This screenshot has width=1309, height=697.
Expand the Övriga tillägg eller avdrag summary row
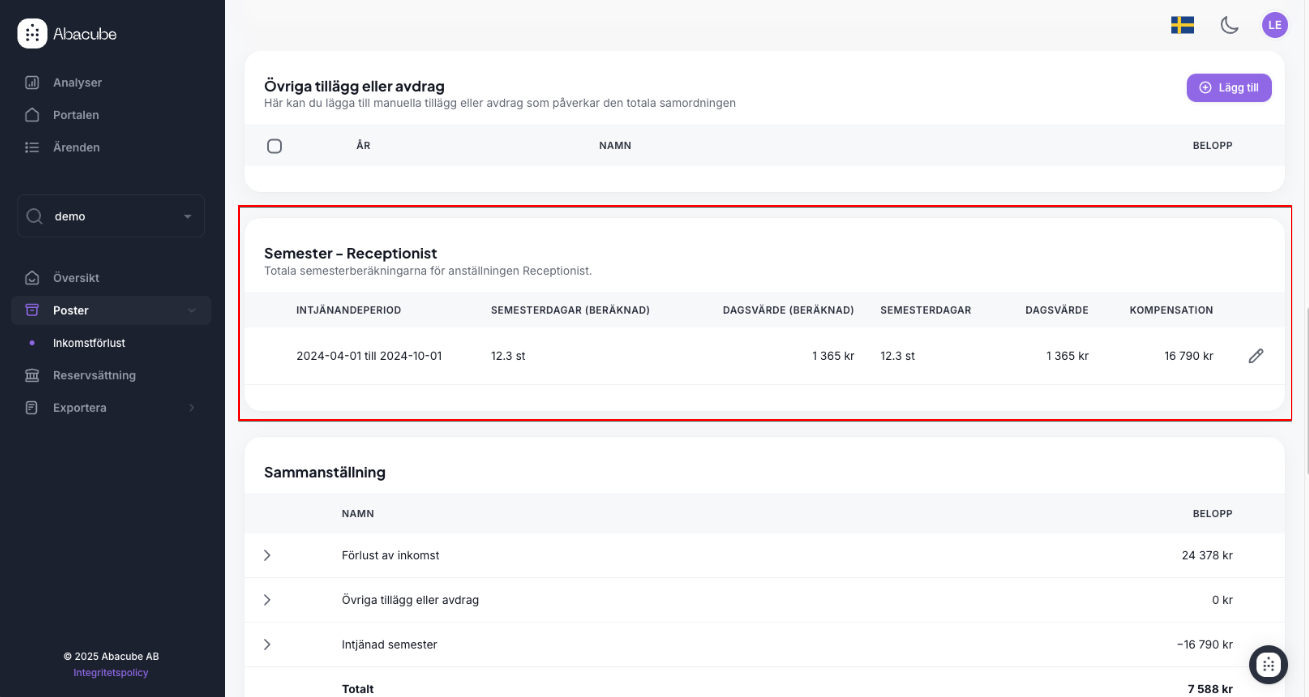coord(267,600)
